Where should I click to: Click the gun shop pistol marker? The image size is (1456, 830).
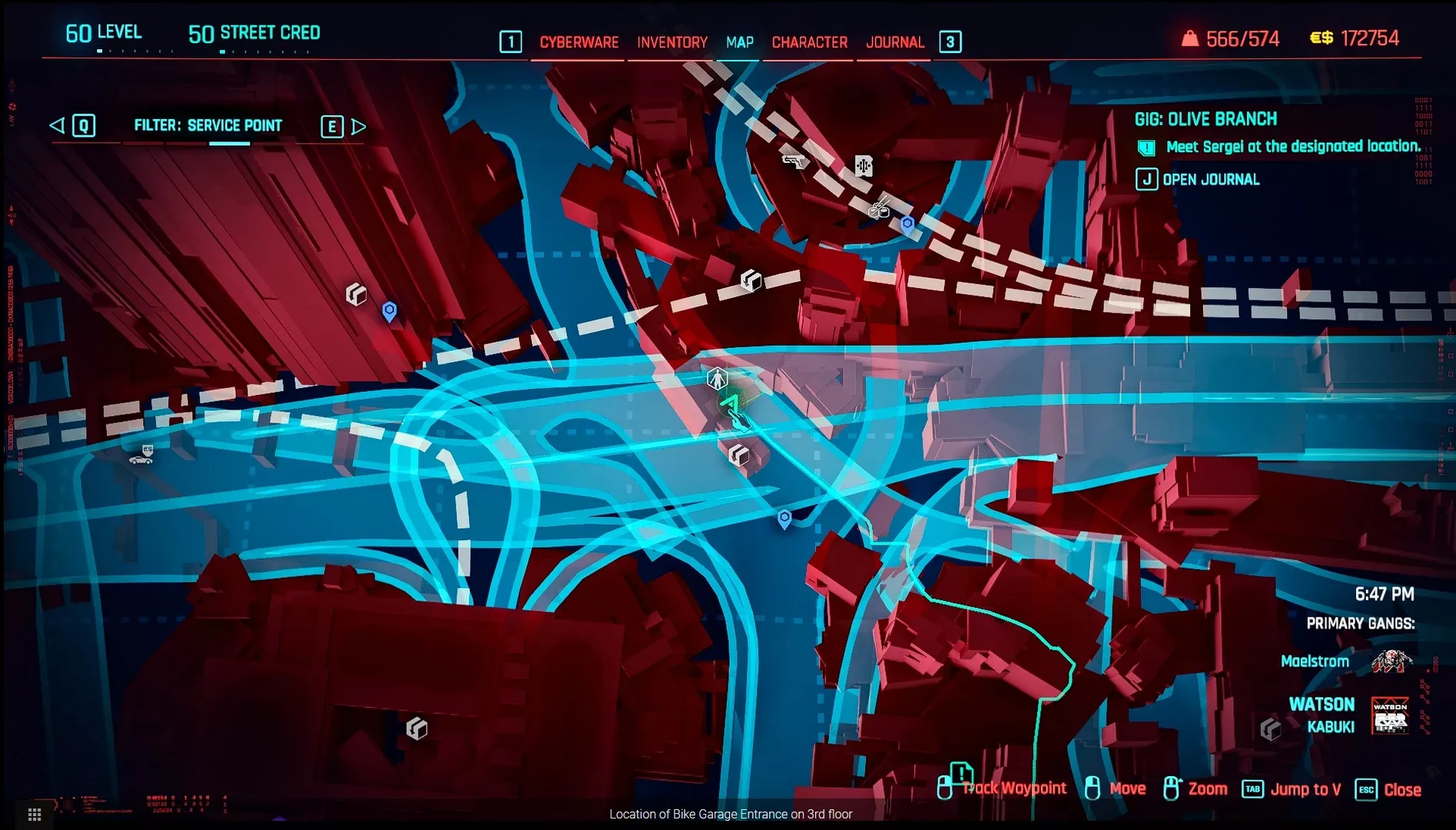[x=794, y=161]
